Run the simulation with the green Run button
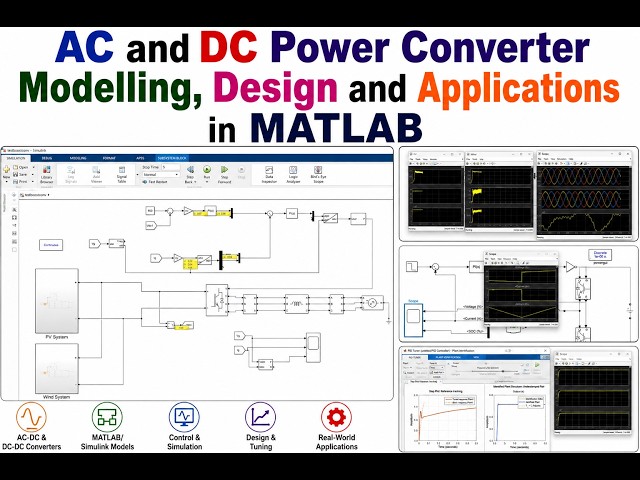The image size is (640, 480). 207,170
